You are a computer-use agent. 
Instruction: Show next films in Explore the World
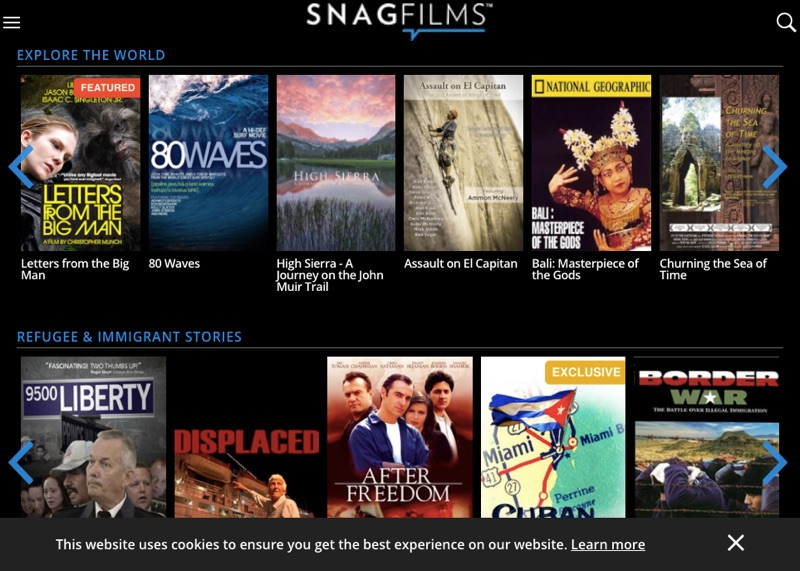pyautogui.click(x=774, y=166)
